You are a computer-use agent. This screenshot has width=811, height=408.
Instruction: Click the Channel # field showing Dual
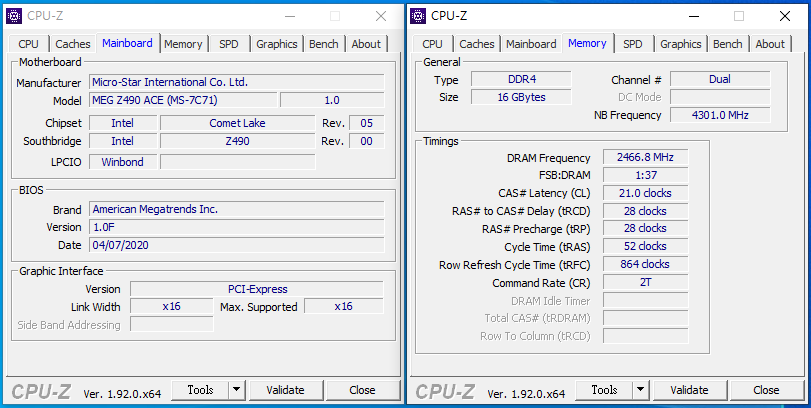(x=720, y=79)
